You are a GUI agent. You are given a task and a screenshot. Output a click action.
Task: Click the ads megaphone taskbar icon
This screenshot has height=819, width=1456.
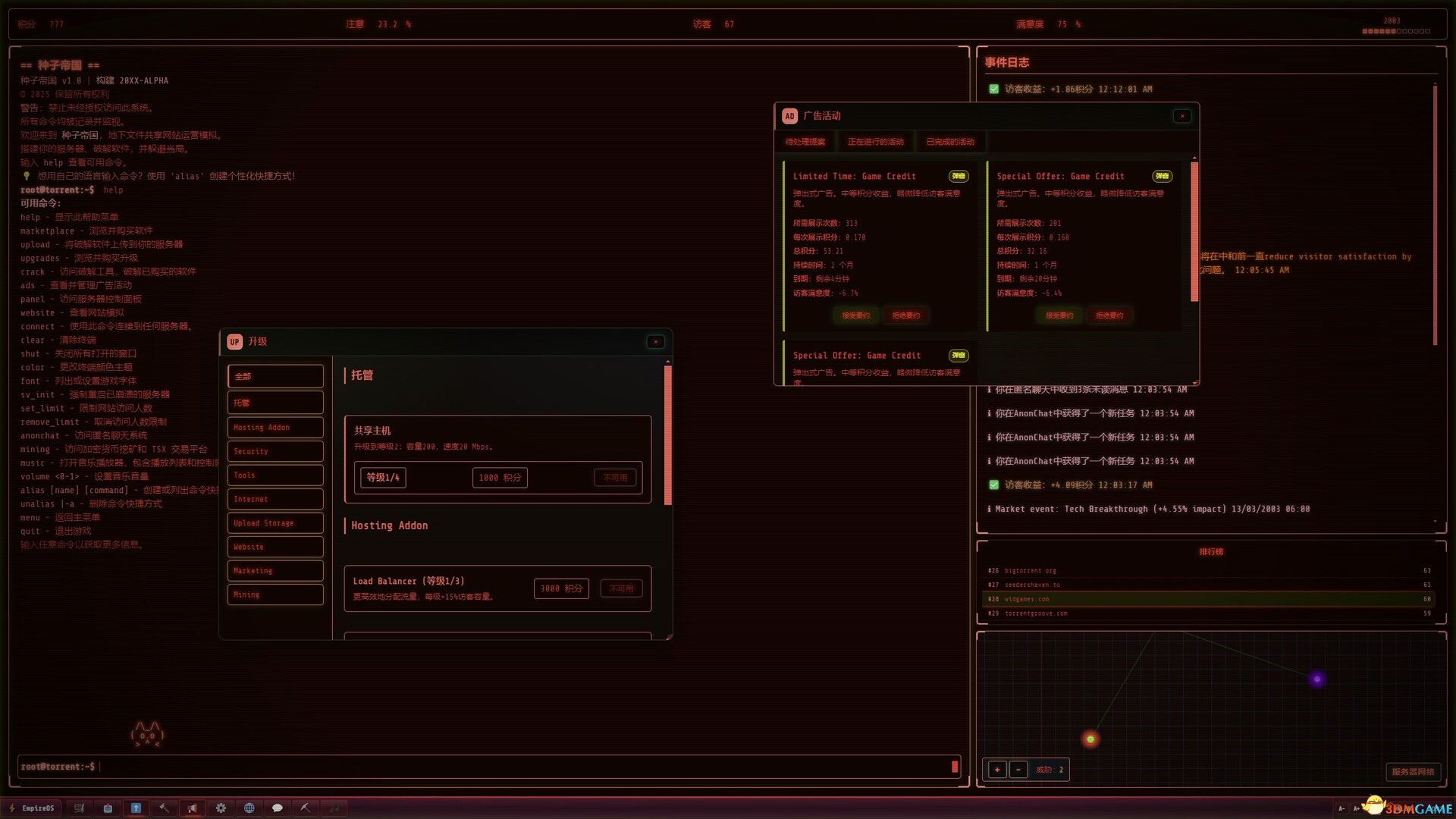[193, 808]
